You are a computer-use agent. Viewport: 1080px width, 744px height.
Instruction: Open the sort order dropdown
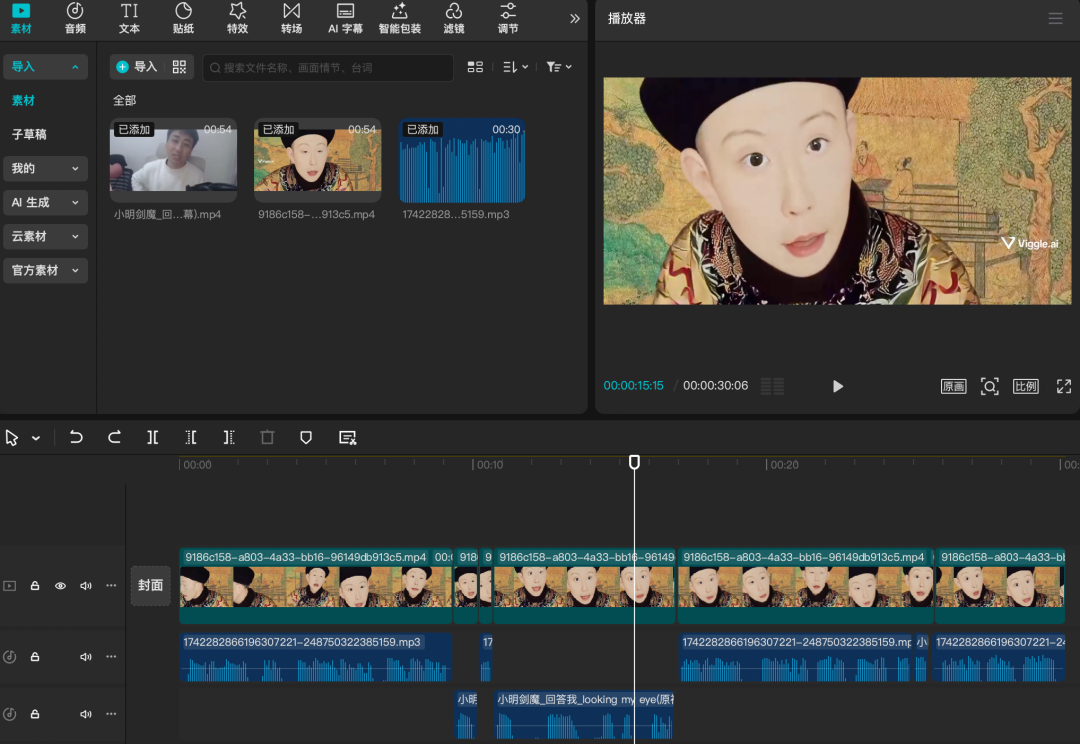pos(515,67)
